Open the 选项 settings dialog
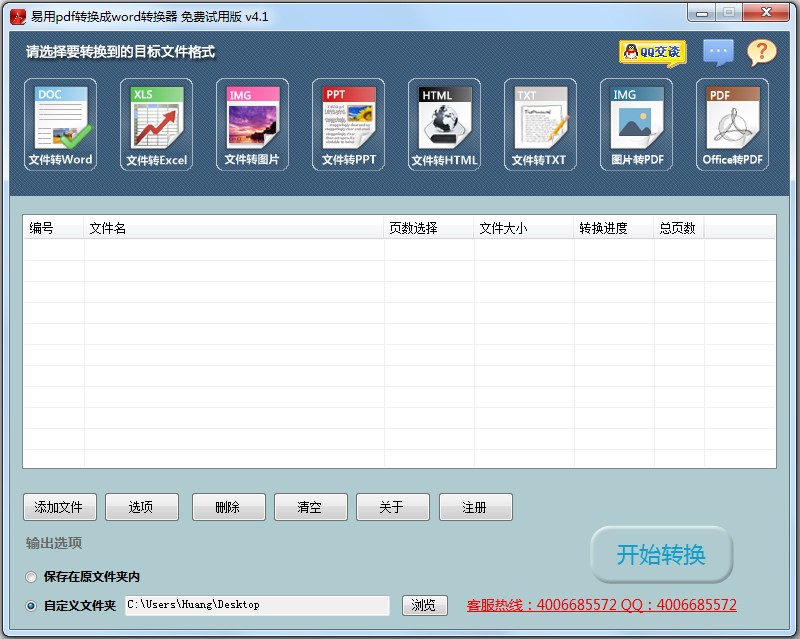This screenshot has height=639, width=800. (x=141, y=507)
